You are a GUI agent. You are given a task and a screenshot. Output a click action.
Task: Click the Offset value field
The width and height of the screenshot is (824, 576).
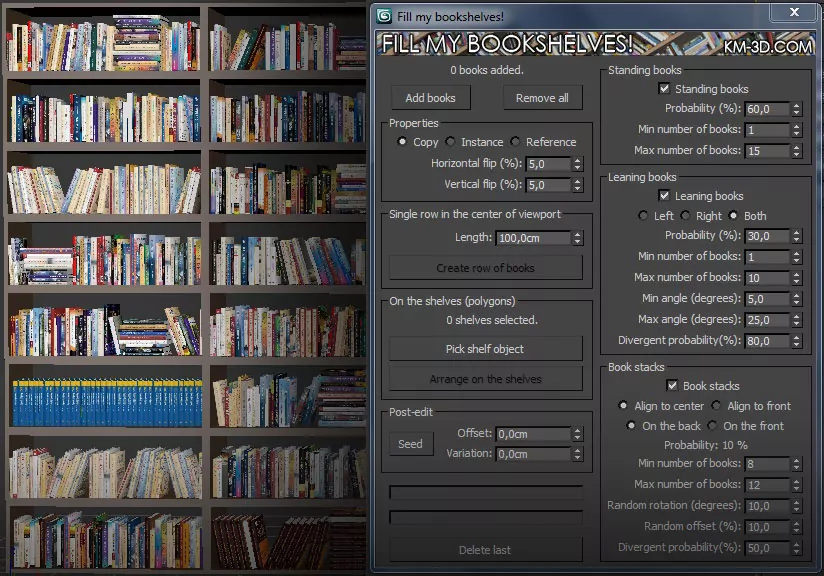click(x=532, y=434)
